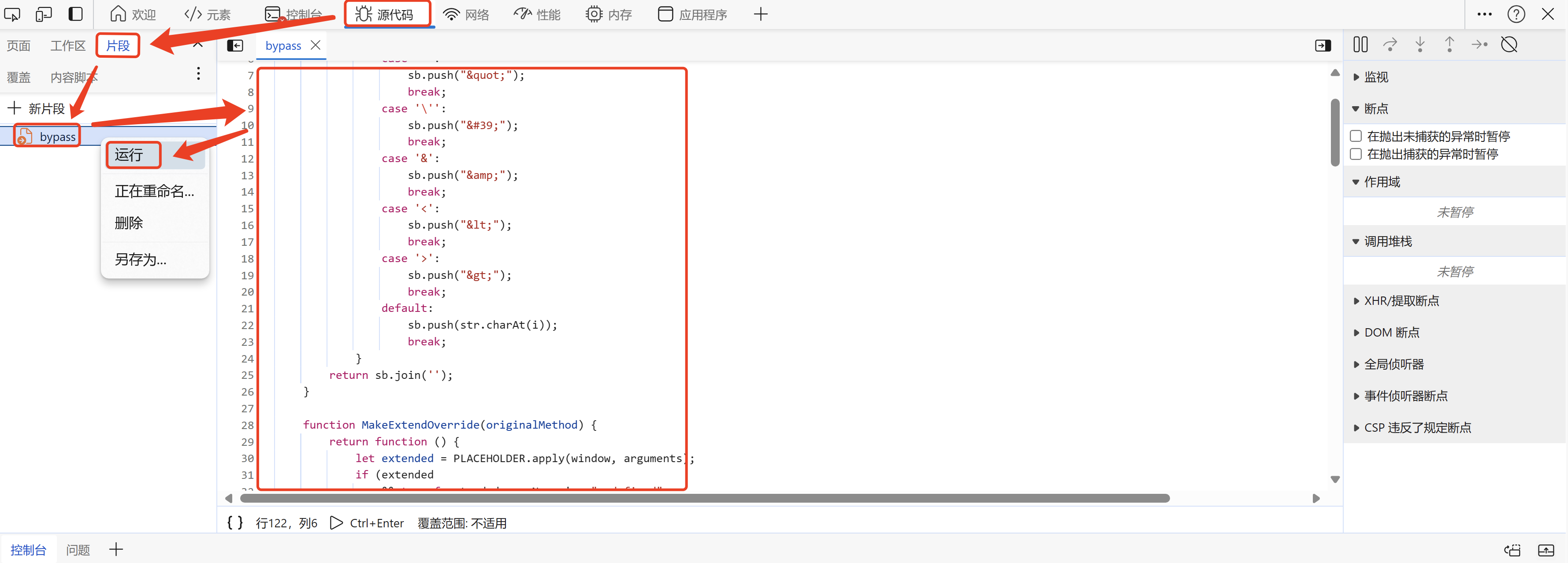
Task: Expand DOM 断点 section
Action: [x=1391, y=332]
